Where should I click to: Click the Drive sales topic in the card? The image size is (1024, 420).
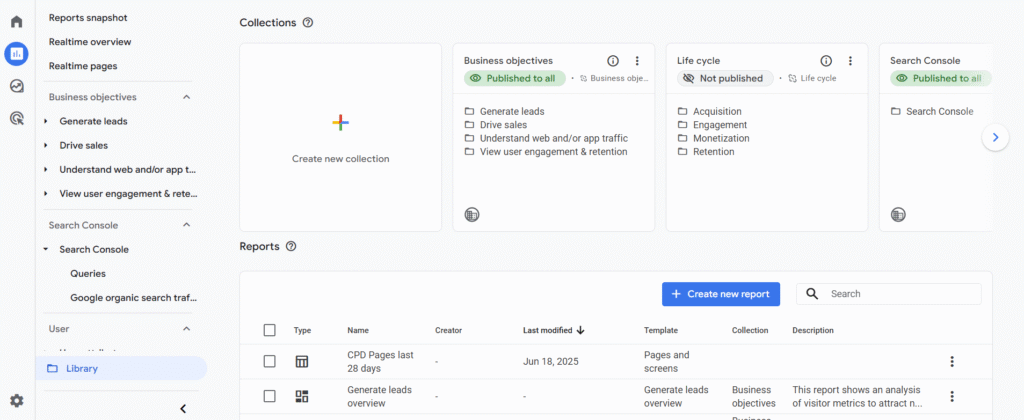pyautogui.click(x=504, y=125)
